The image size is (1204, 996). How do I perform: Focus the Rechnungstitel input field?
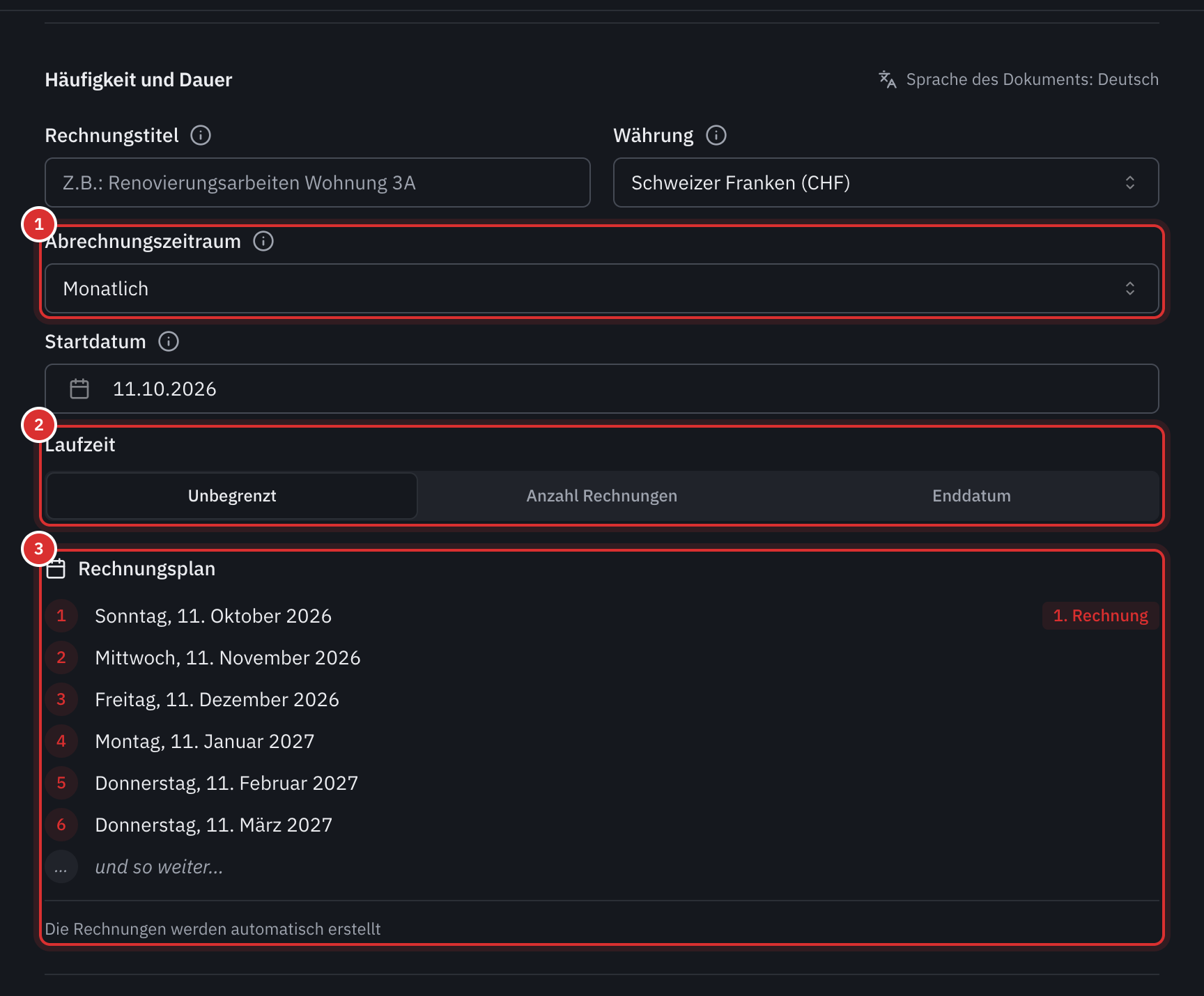[x=318, y=182]
